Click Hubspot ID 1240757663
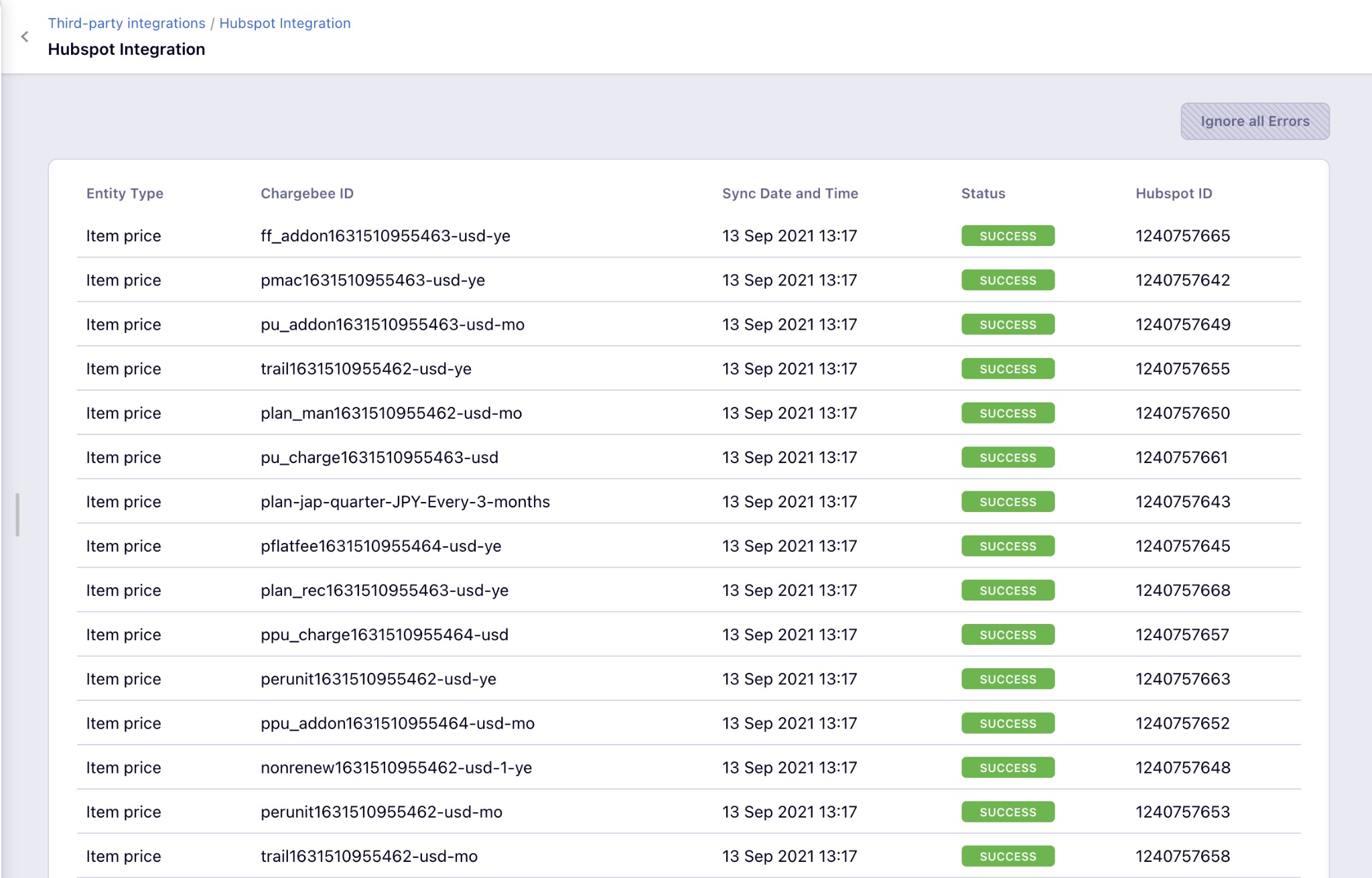 pyautogui.click(x=1182, y=679)
